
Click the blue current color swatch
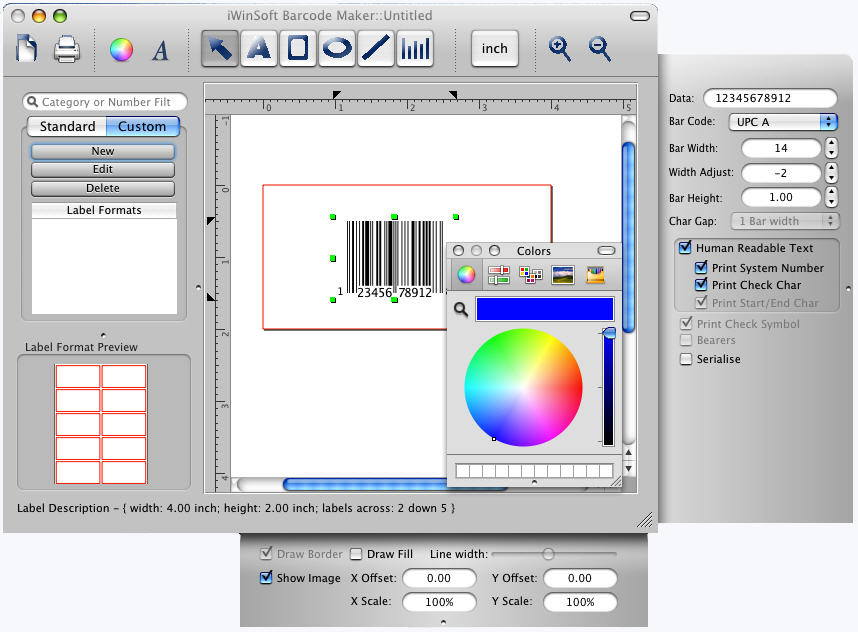pos(544,309)
